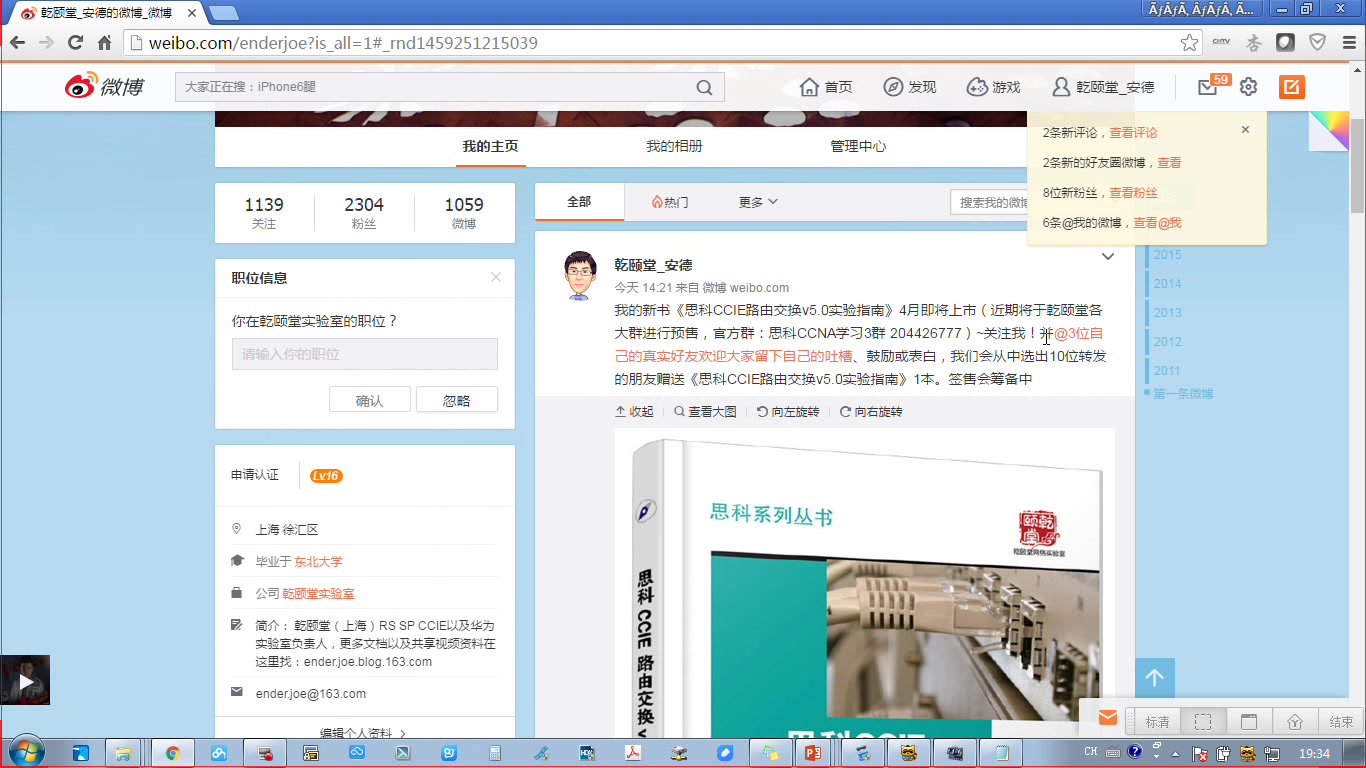This screenshot has height=768, width=1366.
Task: Click the taskbar clock 19:34
Action: click(x=1314, y=753)
